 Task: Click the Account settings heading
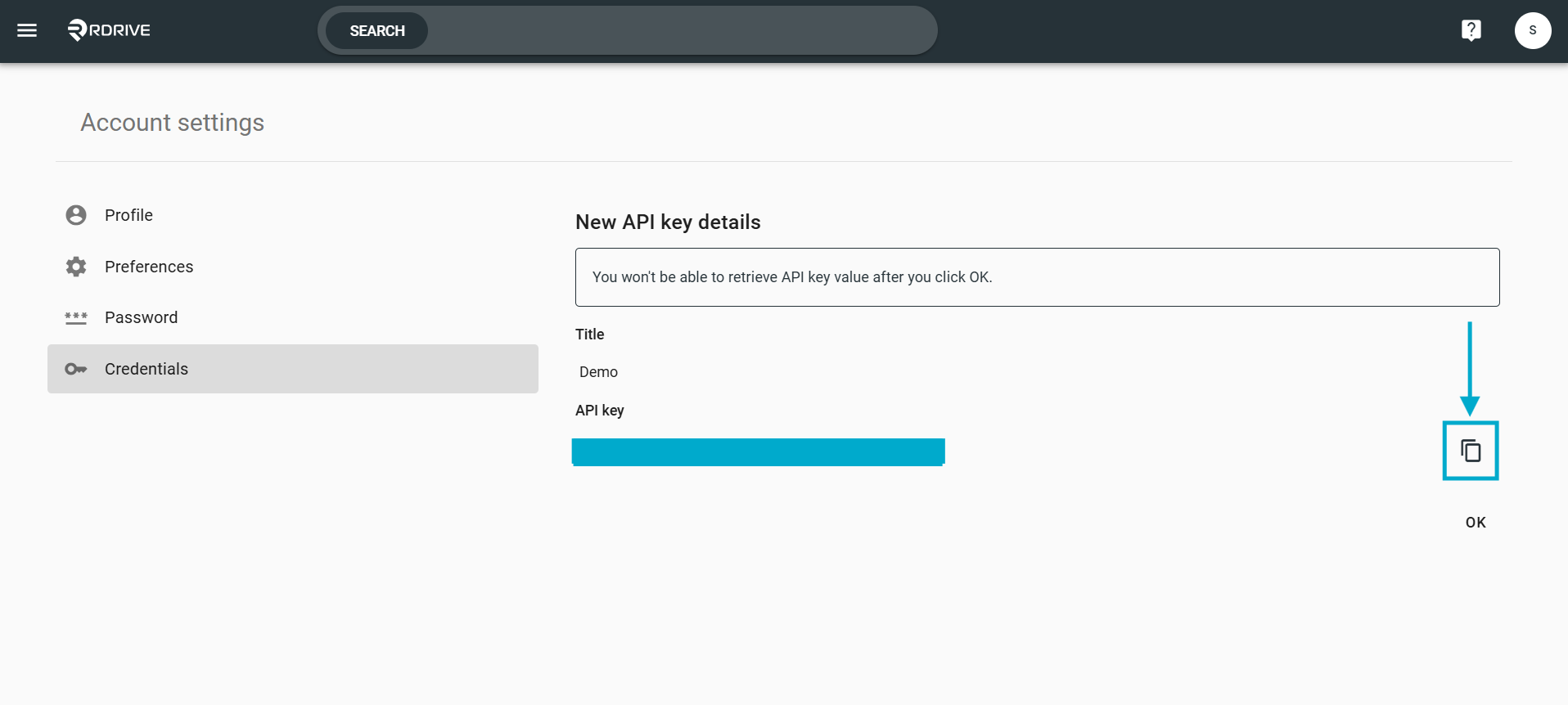coord(173,123)
